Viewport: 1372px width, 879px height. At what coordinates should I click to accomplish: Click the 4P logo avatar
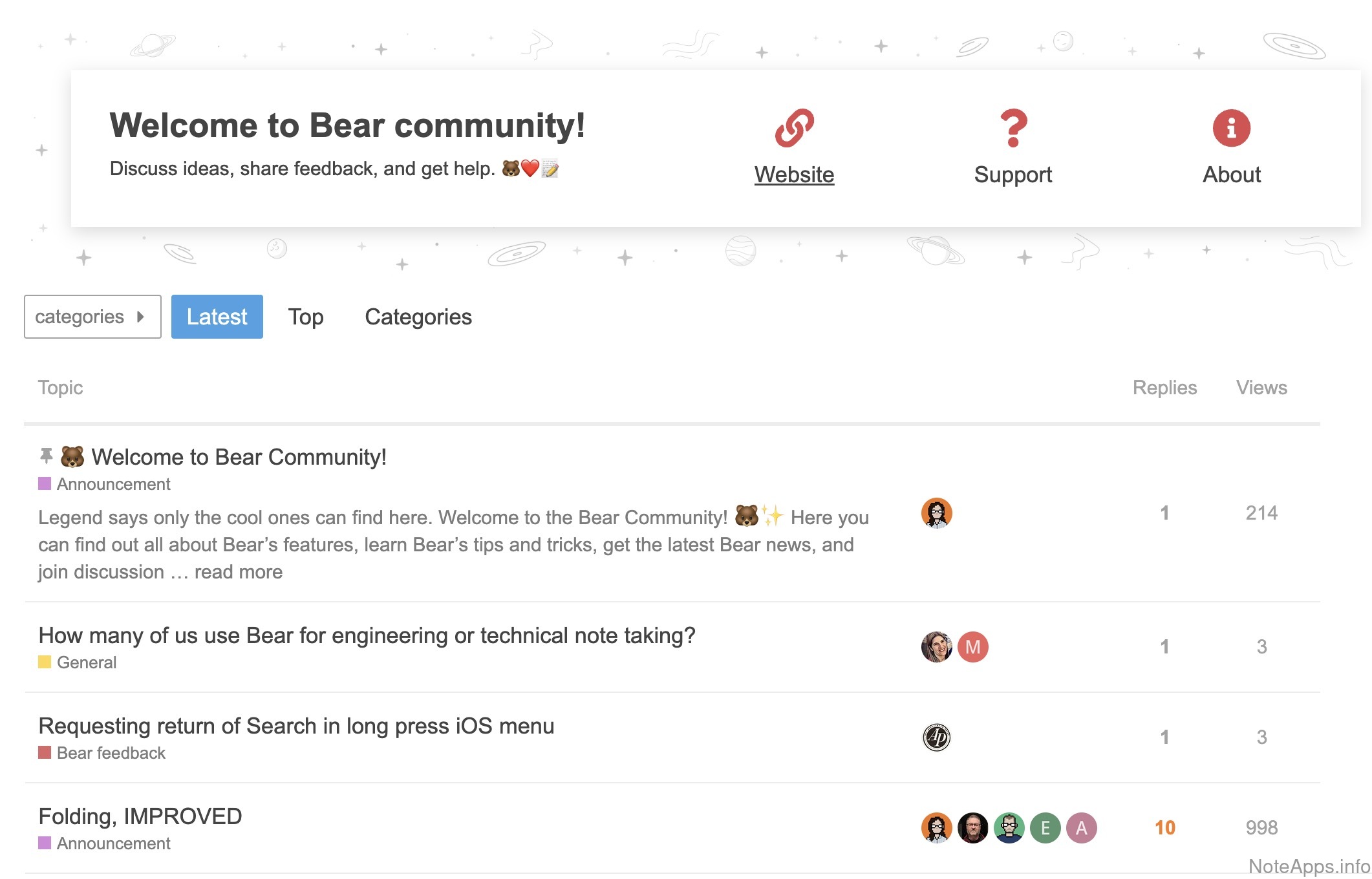(936, 737)
